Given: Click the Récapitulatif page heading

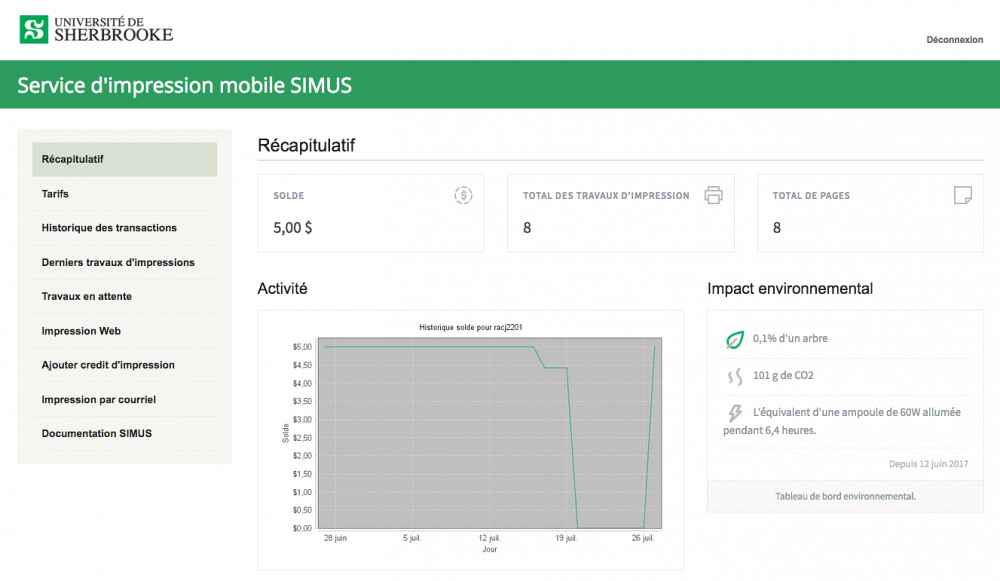Looking at the screenshot, I should click(x=306, y=145).
